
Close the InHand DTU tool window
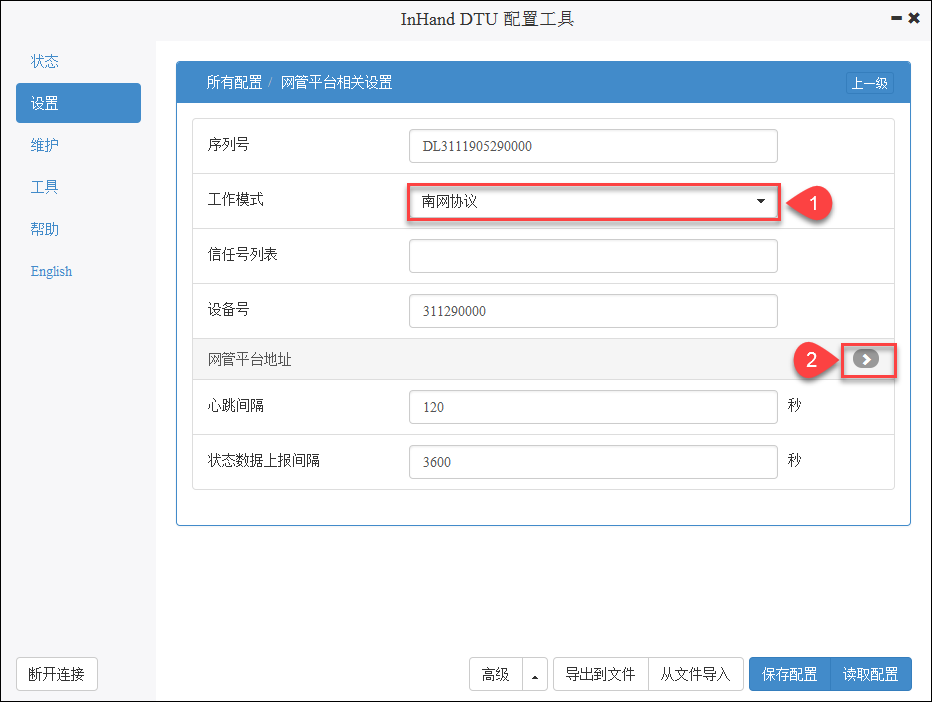click(x=914, y=18)
